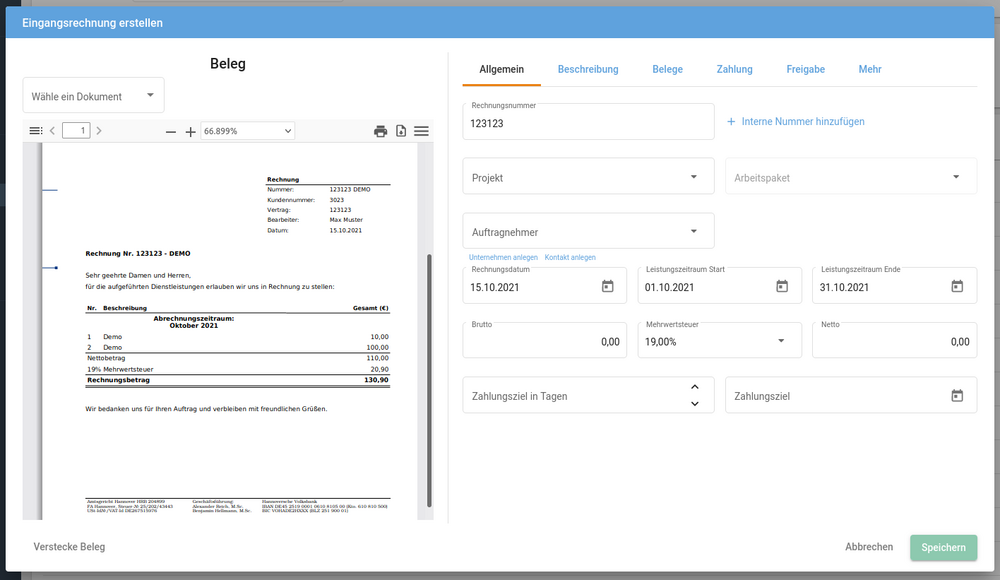Click the Brutto amount field
The height and width of the screenshot is (580, 1000).
click(545, 341)
